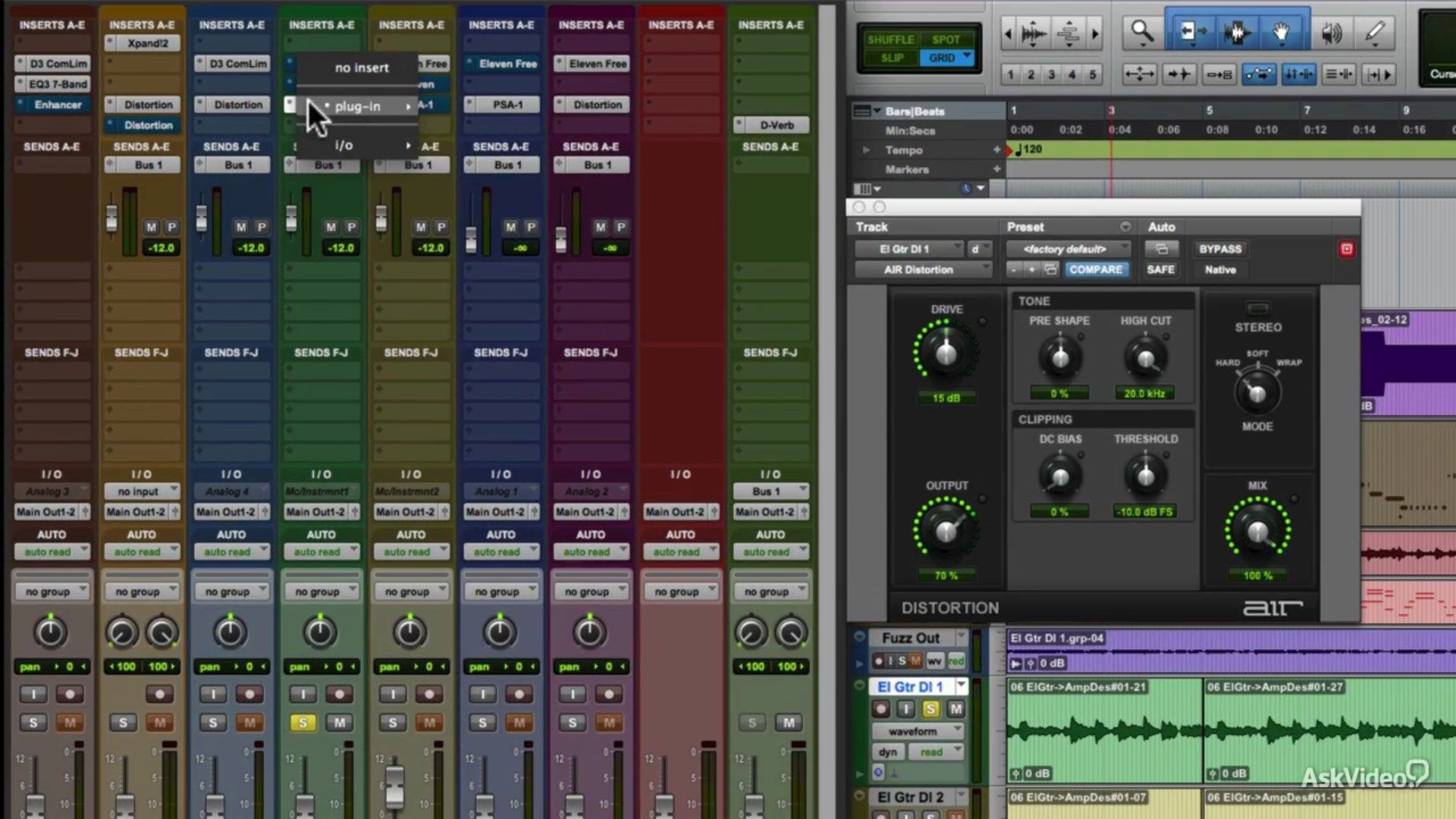Record-enable the El Gtr DI 1 track
The width and height of the screenshot is (1456, 819).
(880, 708)
